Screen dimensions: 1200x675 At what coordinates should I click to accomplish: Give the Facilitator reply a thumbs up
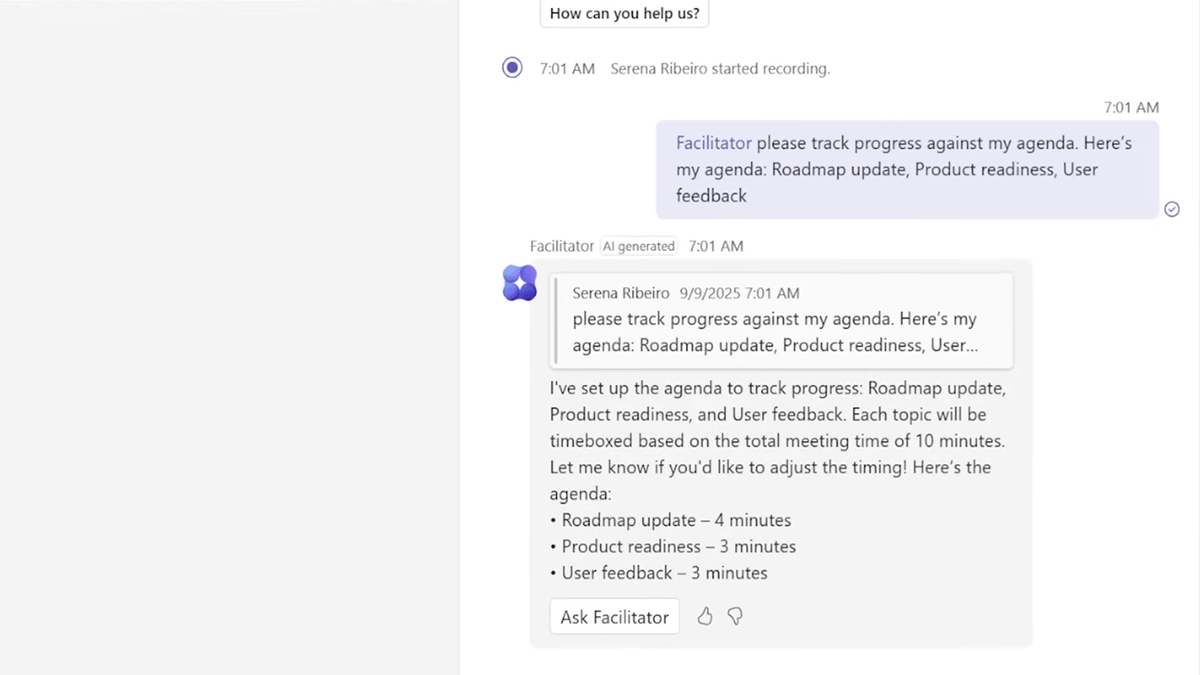705,616
